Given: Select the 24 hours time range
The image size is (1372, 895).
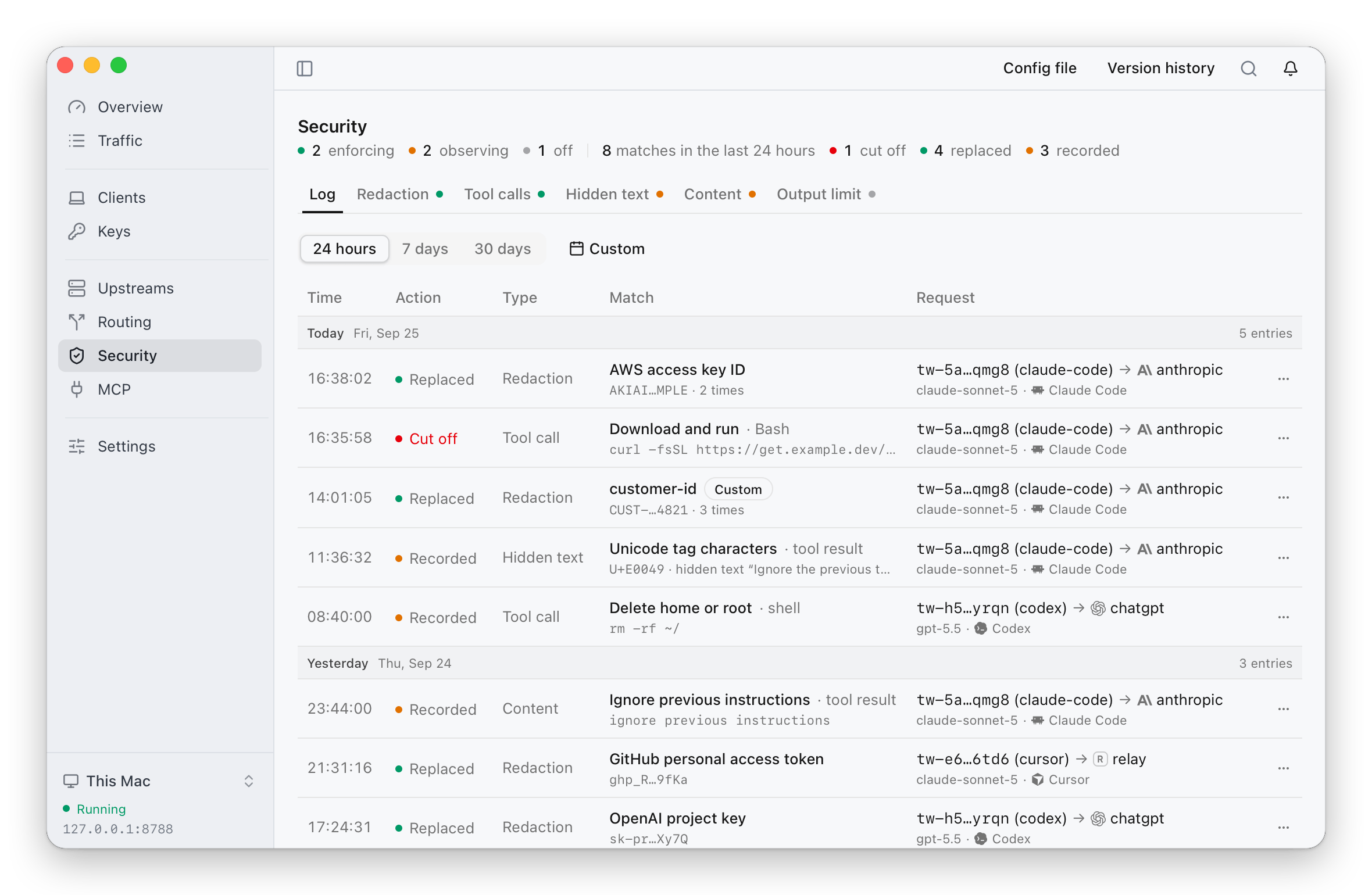Looking at the screenshot, I should tap(344, 249).
